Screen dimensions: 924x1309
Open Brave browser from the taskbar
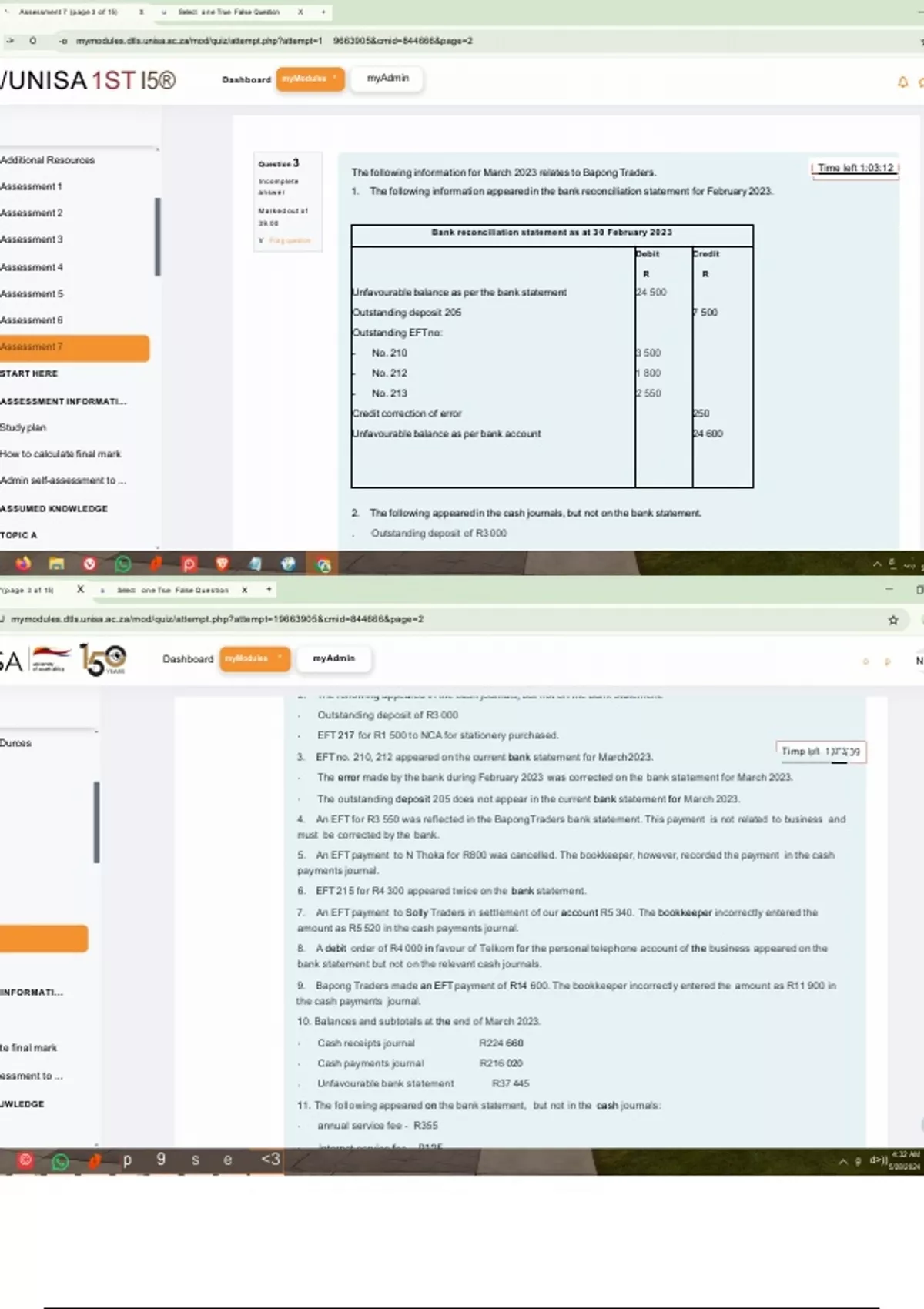click(x=223, y=564)
